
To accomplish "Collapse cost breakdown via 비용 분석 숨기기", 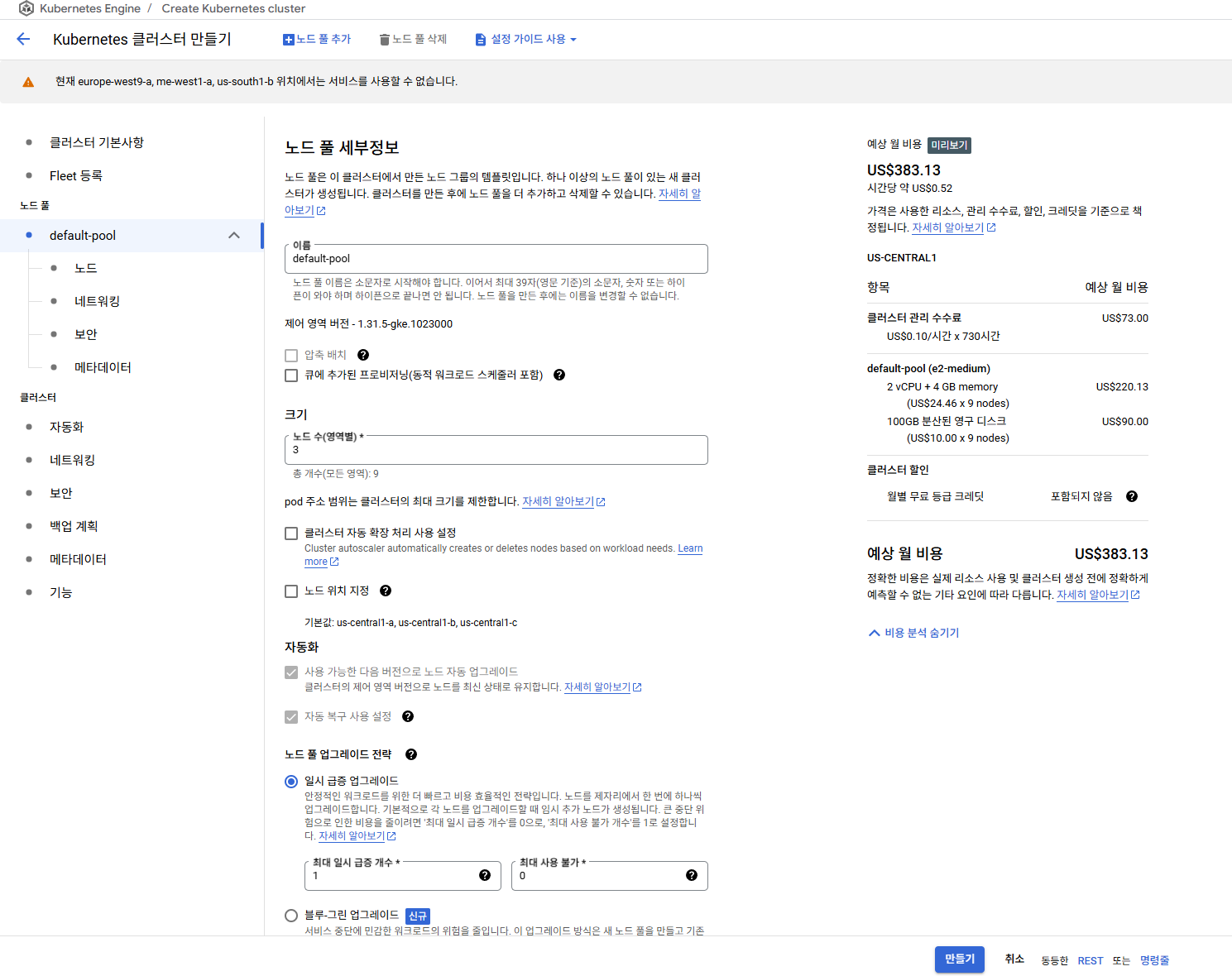I will 913,633.
